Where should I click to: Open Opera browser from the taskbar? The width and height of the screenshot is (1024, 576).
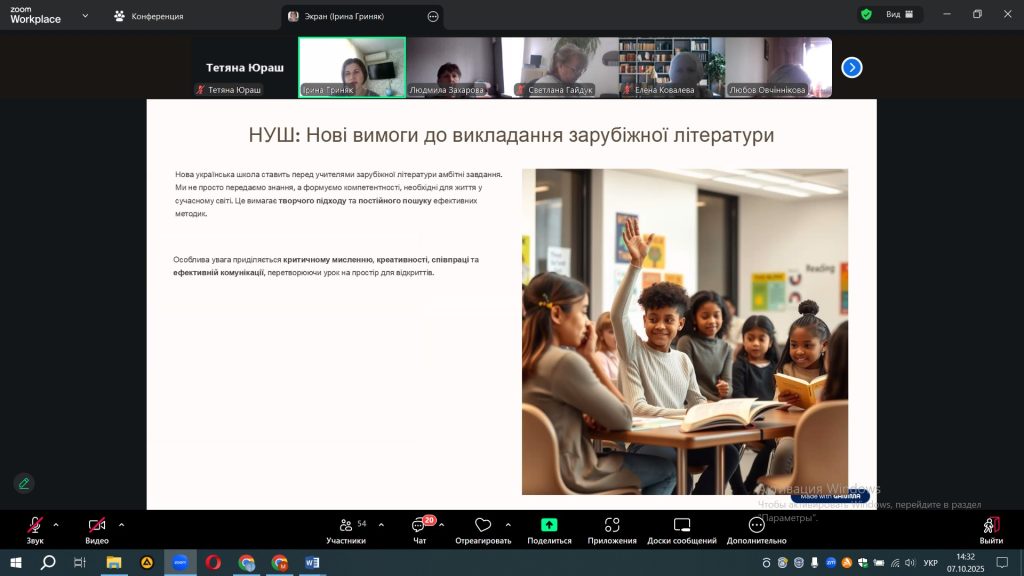(213, 563)
